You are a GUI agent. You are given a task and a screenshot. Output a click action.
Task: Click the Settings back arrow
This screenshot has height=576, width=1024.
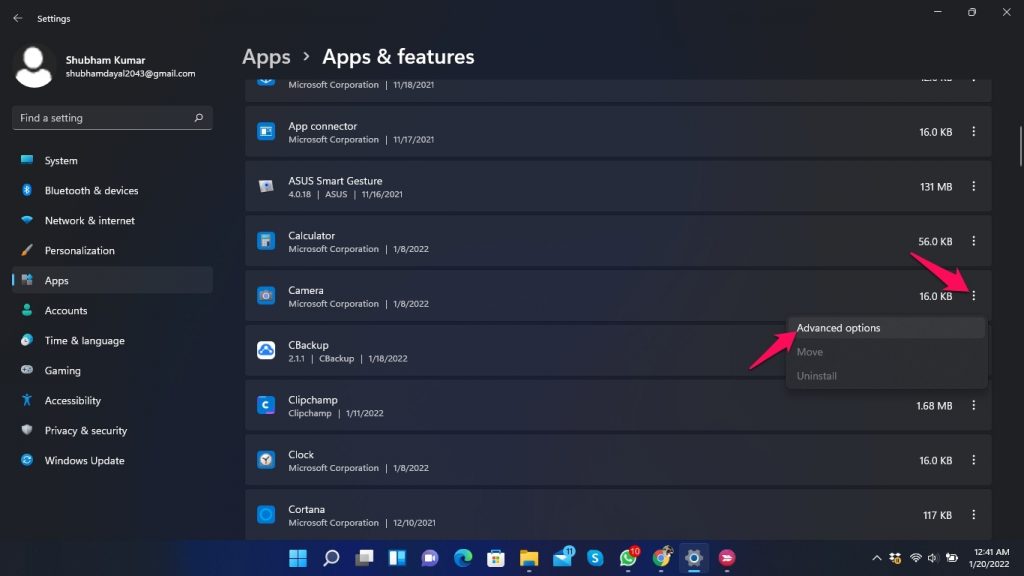click(17, 18)
